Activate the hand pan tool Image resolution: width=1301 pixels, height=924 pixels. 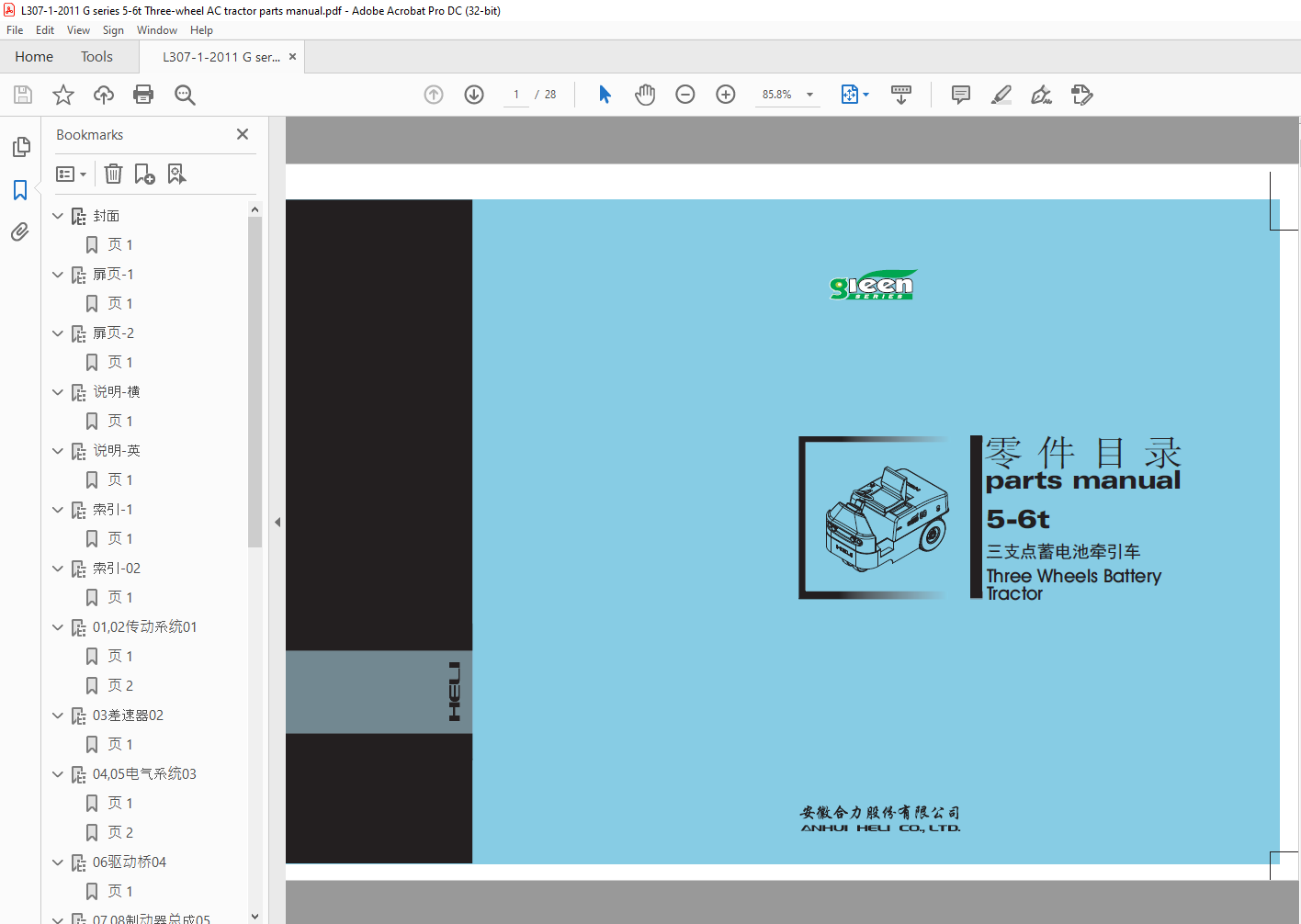pos(645,95)
